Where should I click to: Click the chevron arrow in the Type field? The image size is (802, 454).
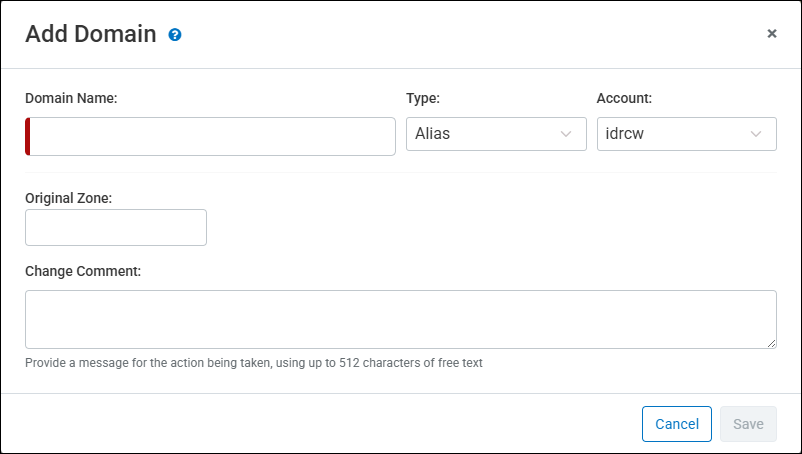coord(566,134)
